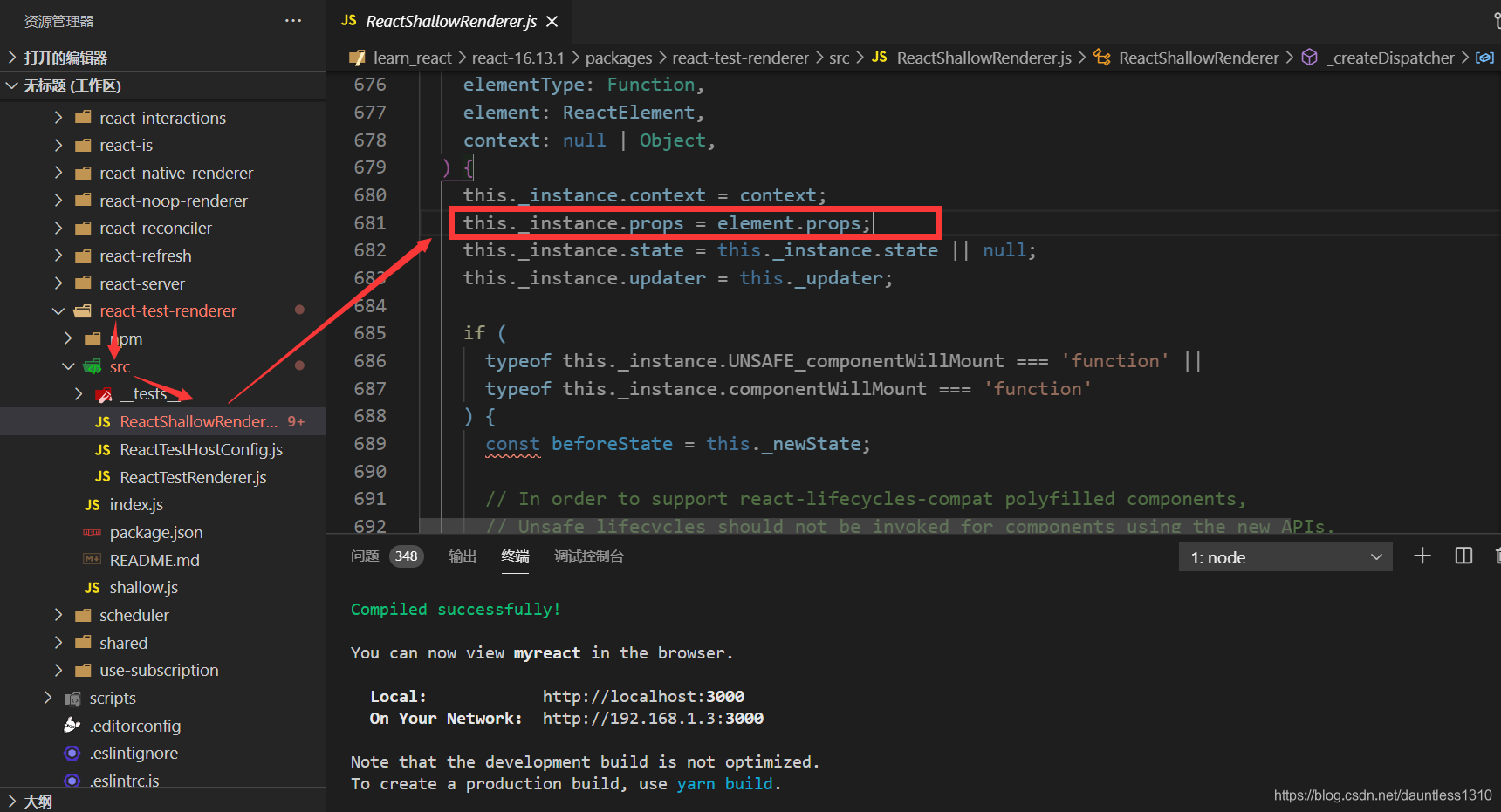The height and width of the screenshot is (812, 1501).
Task: Click the green src folder icon
Action: tap(93, 366)
